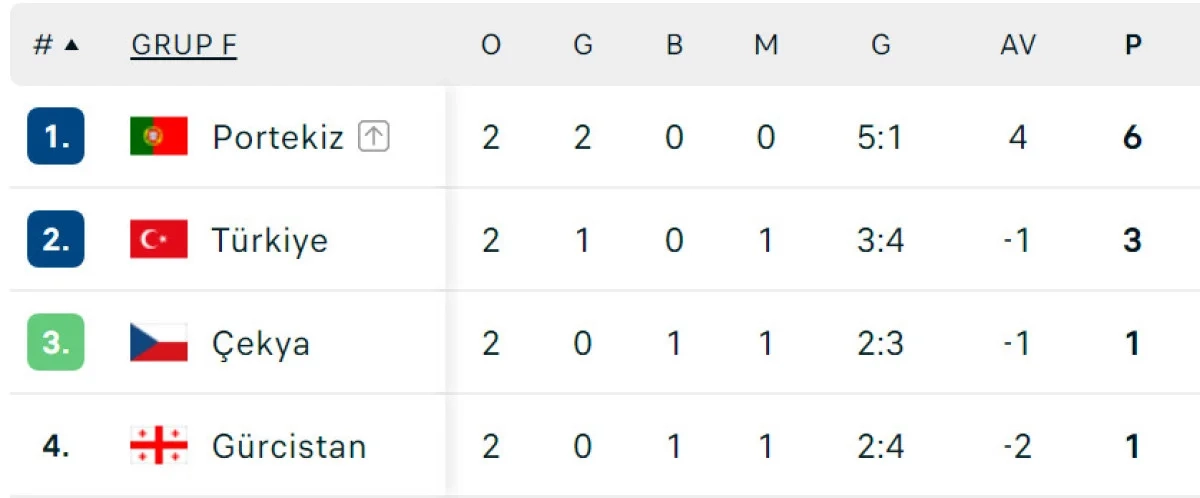
Task: Click the Türkiye flag icon
Action: [159, 240]
